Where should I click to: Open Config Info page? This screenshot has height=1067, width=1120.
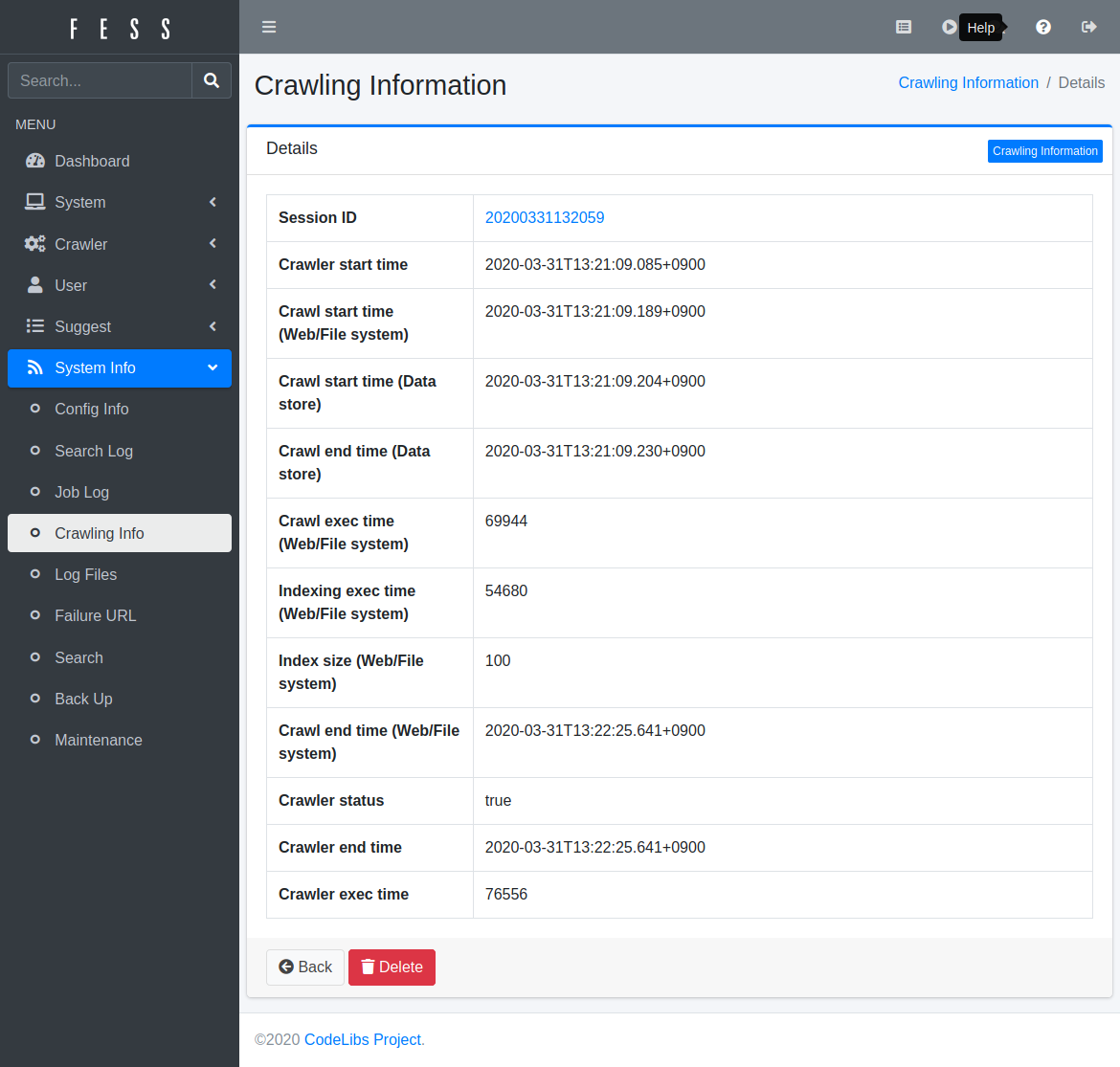coord(92,409)
